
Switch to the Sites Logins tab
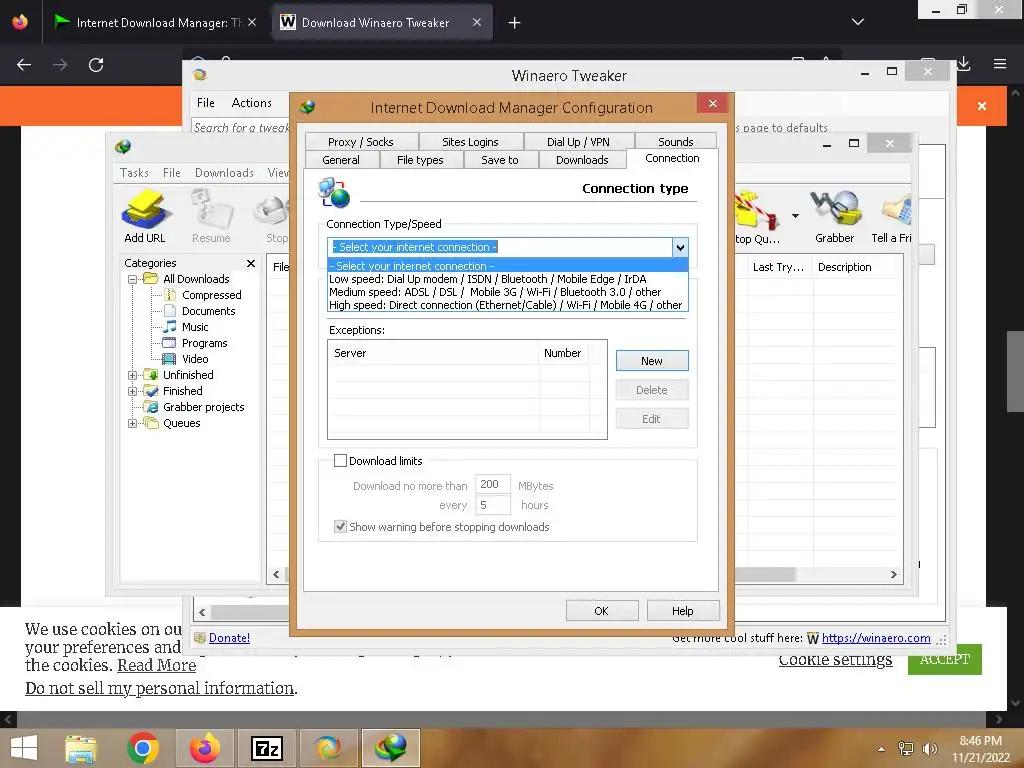[470, 142]
